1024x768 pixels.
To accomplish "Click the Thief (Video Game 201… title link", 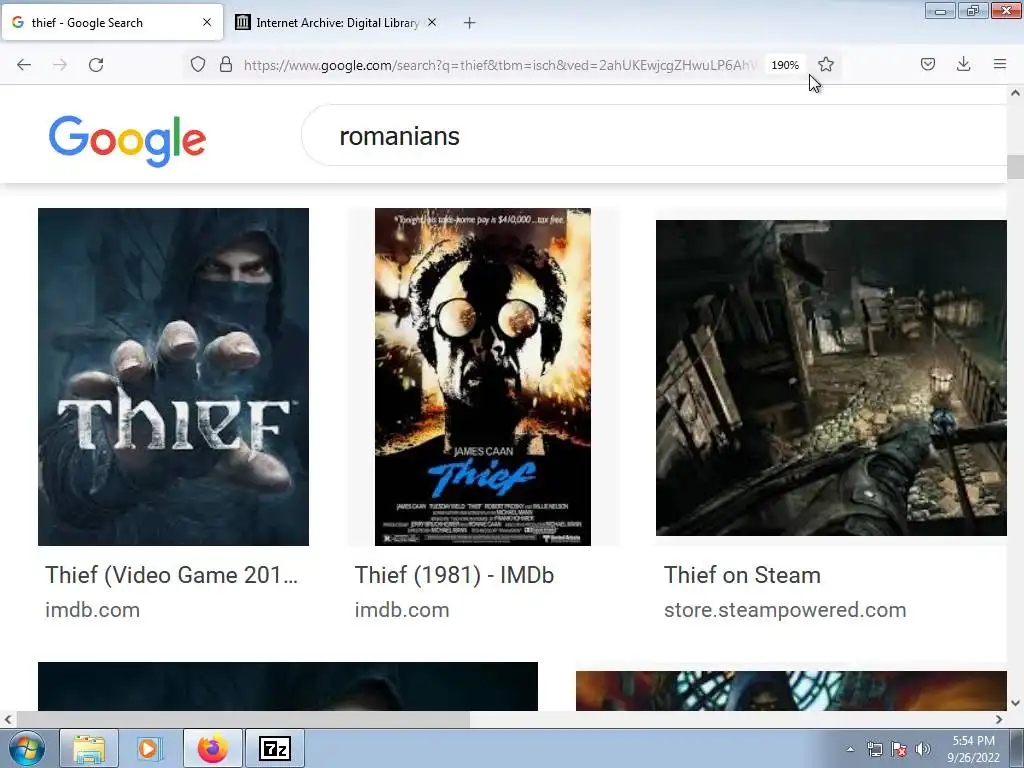I will [x=171, y=575].
